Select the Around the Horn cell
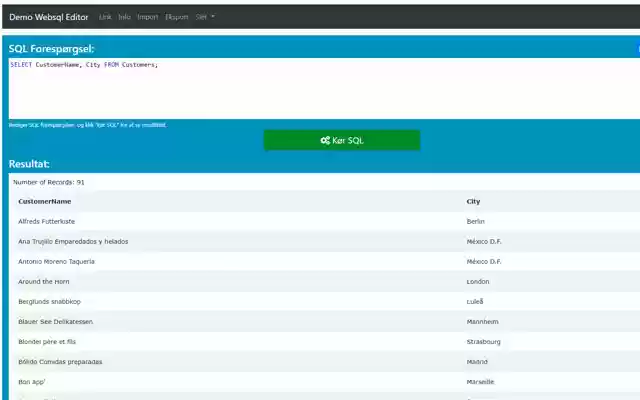 pos(44,282)
